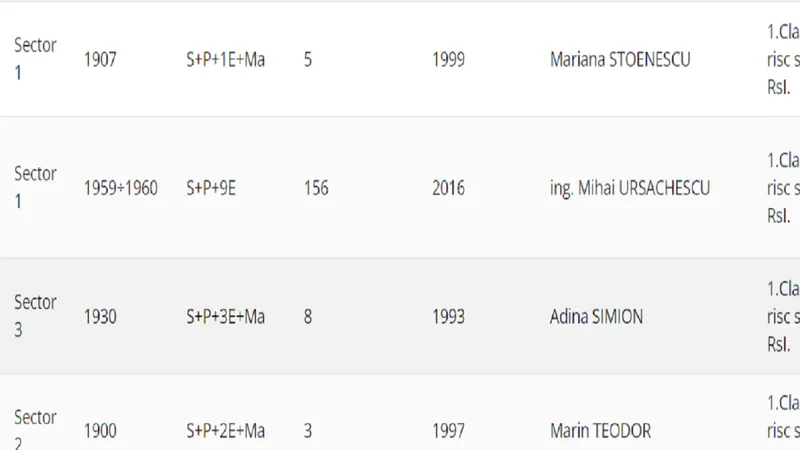800x450 pixels.
Task: Click the S+P+9E height regime cell
Action: (x=211, y=188)
